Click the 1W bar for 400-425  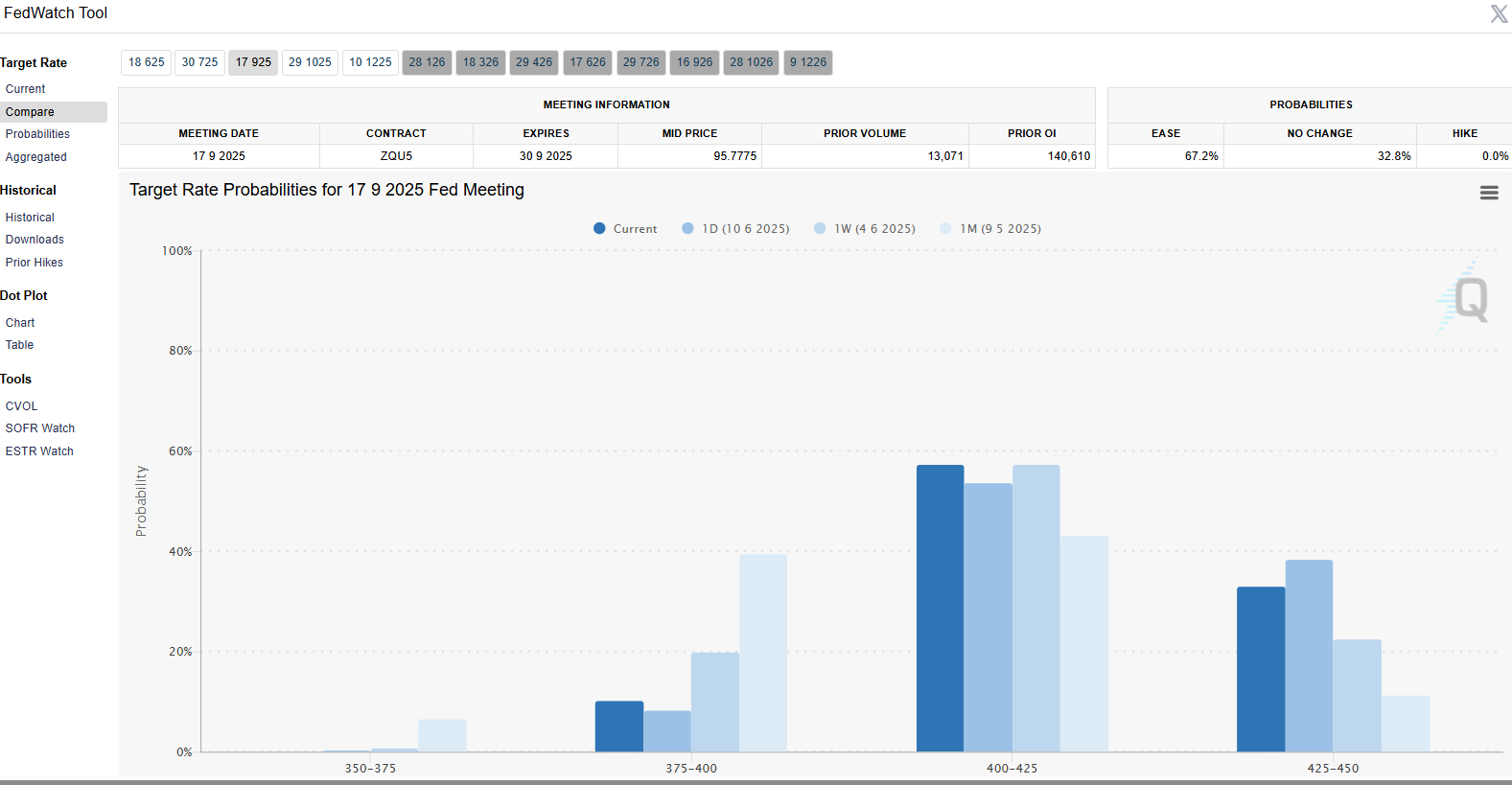coord(1035,609)
